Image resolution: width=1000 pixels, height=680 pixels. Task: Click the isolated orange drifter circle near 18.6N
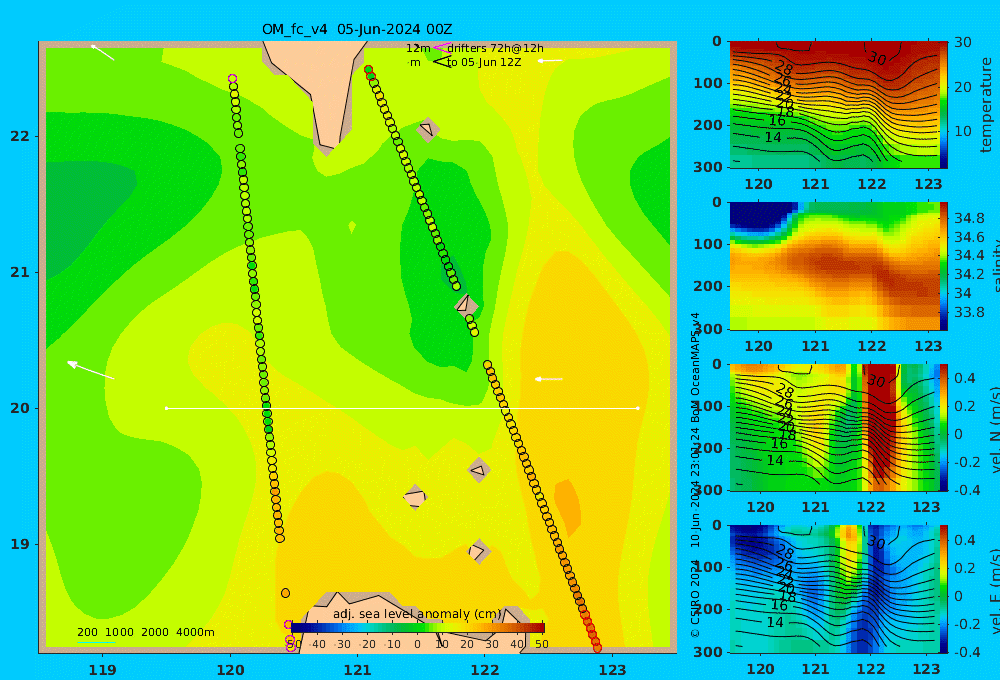(285, 593)
